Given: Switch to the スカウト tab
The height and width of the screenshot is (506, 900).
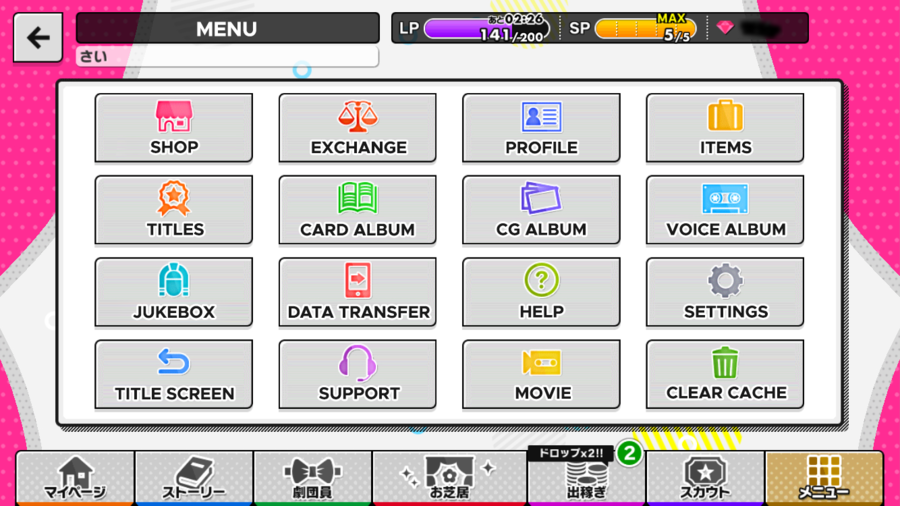Looking at the screenshot, I should [705, 478].
